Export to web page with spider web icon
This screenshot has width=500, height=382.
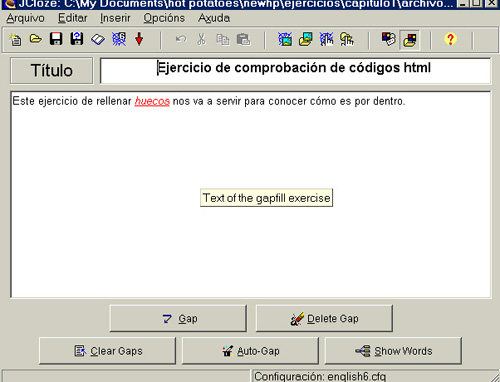pyautogui.click(x=119, y=39)
